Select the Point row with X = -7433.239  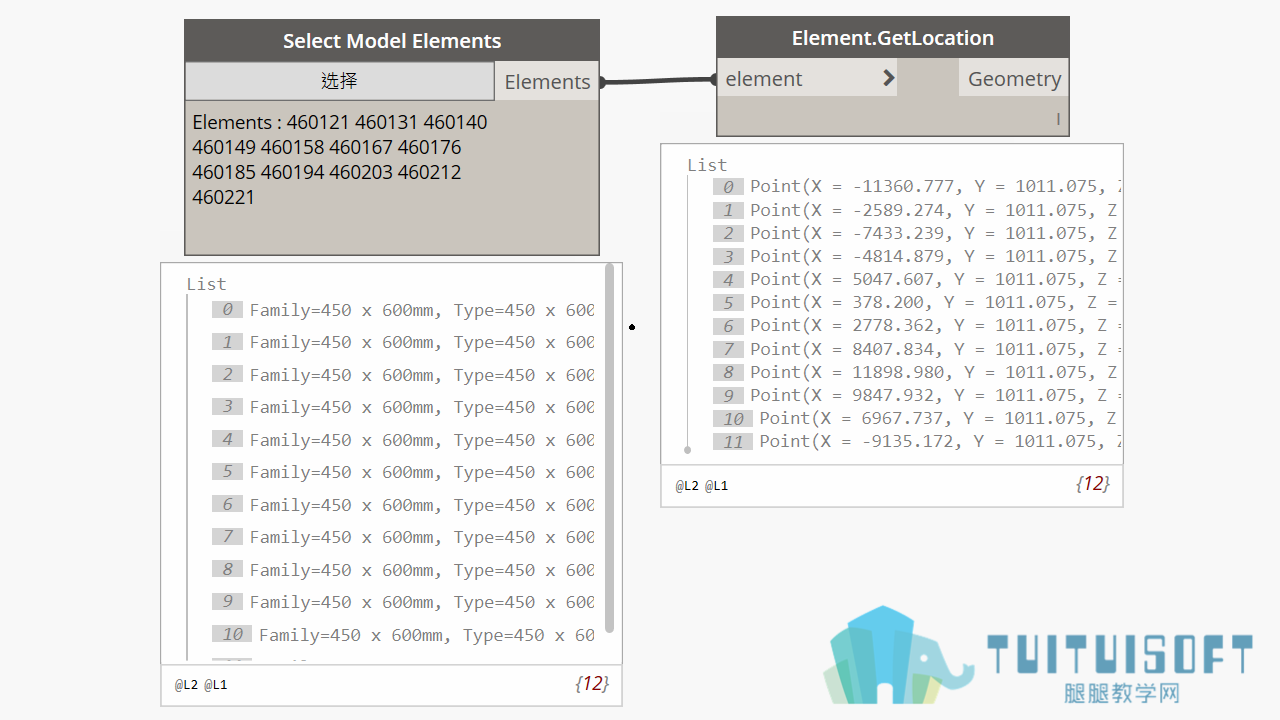click(x=917, y=233)
